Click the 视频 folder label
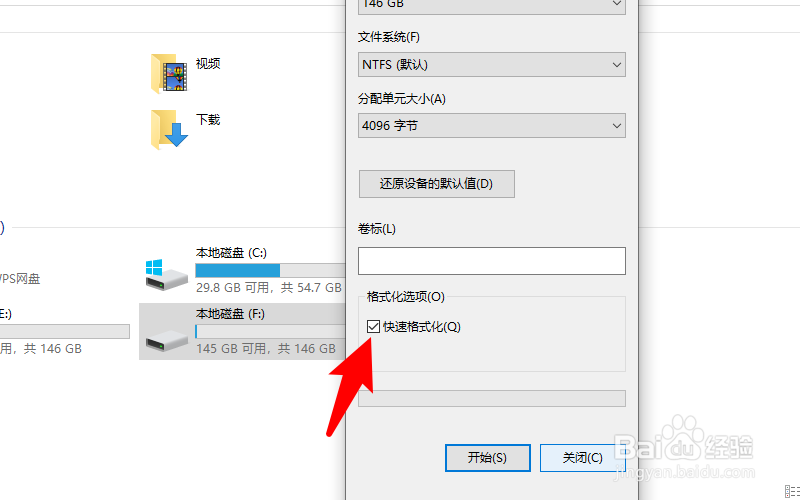The image size is (800, 500). pyautogui.click(x=208, y=64)
